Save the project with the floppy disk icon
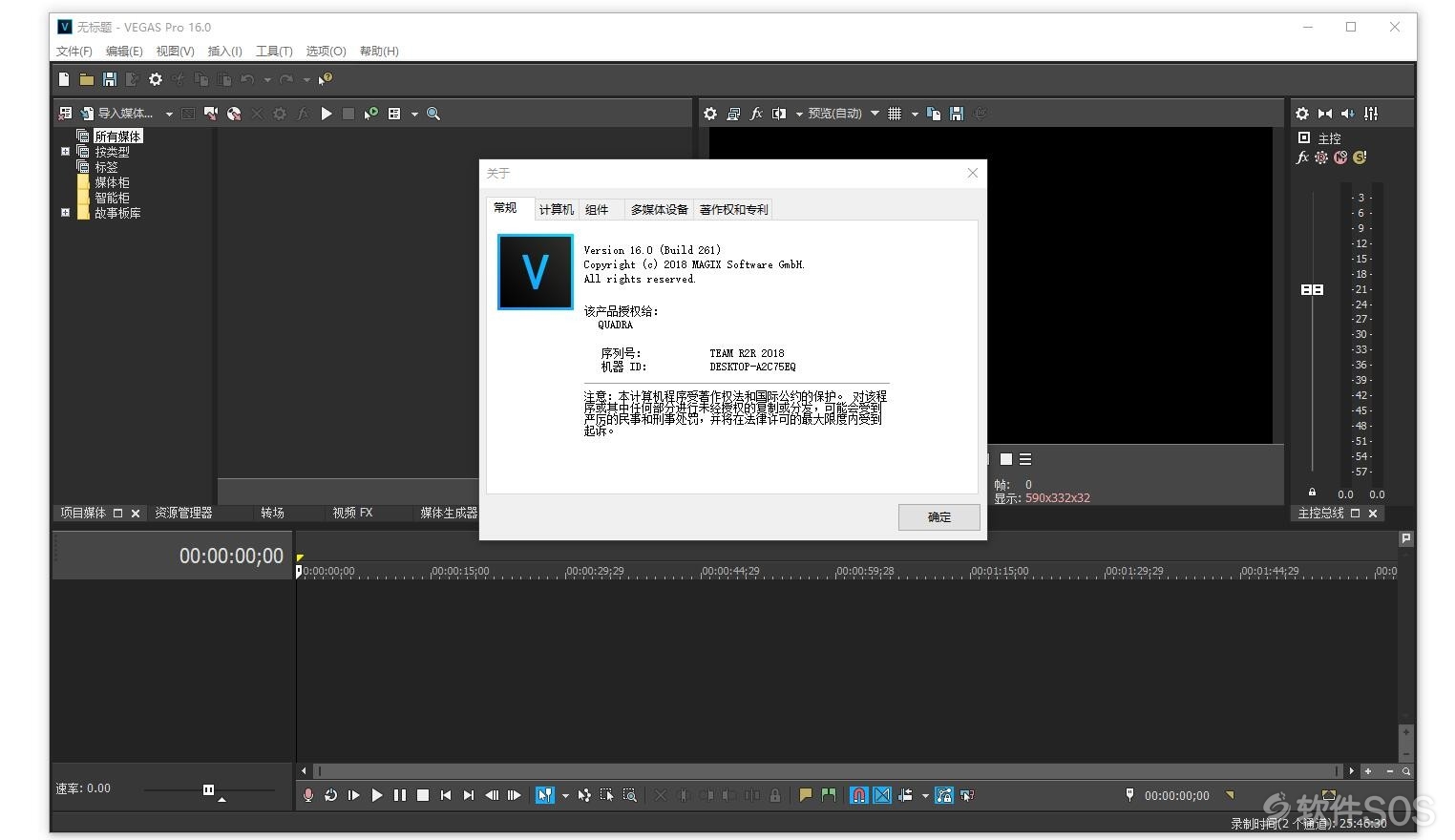This screenshot has height=840, width=1455. pyautogui.click(x=110, y=79)
